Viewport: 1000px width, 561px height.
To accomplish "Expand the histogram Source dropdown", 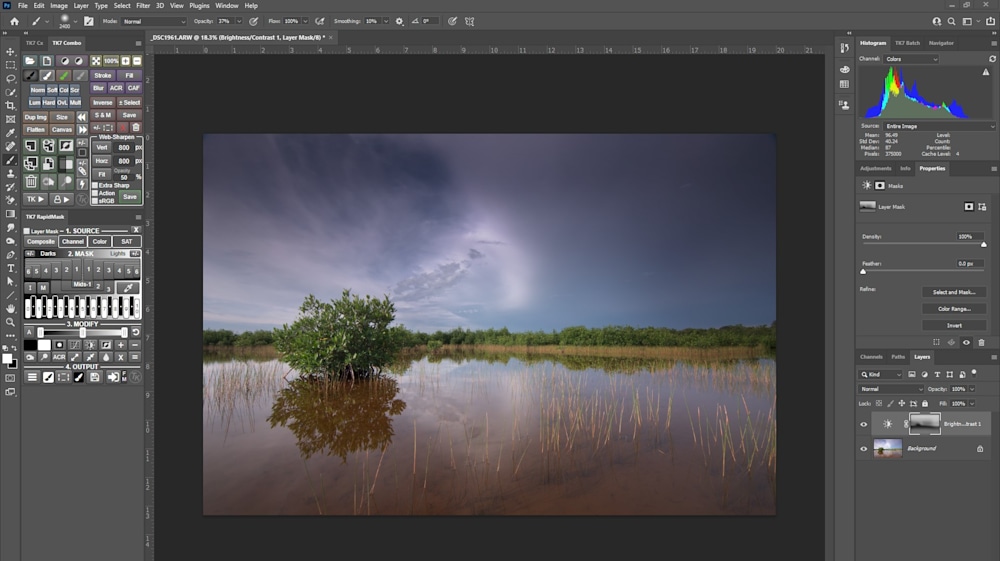I will (x=939, y=126).
